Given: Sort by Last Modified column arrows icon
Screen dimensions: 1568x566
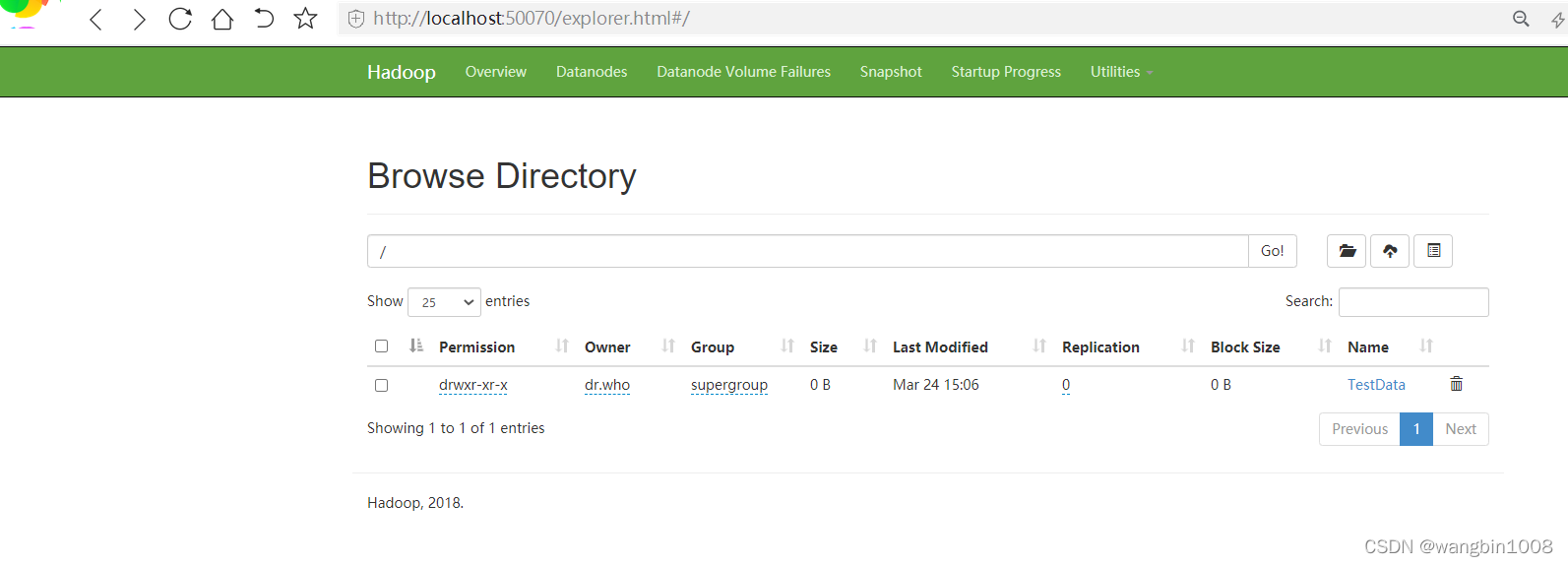Looking at the screenshot, I should pos(1039,346).
